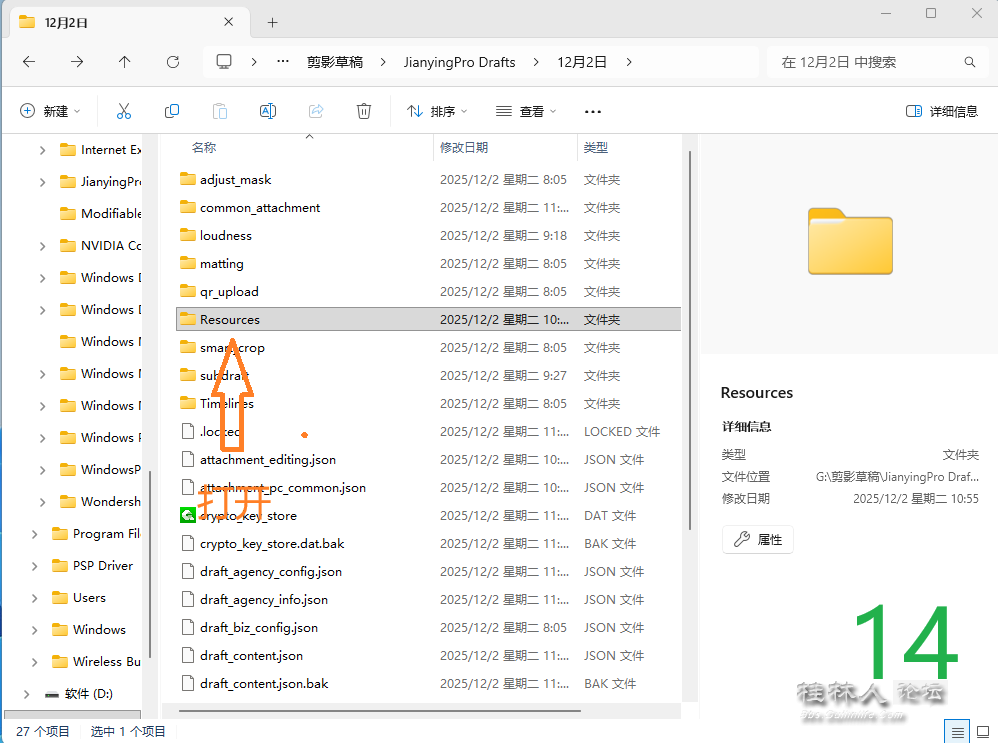Toggle the Details pane button

click(941, 111)
